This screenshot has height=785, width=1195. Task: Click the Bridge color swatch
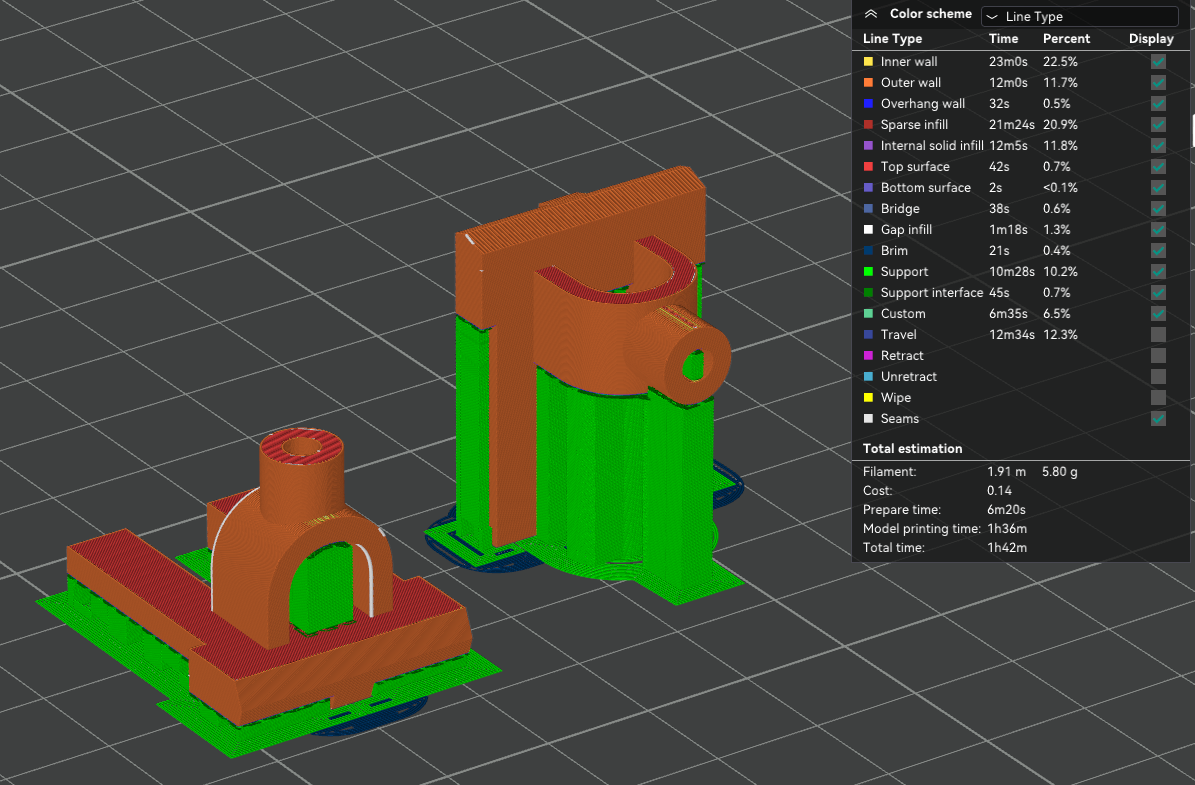click(868, 208)
